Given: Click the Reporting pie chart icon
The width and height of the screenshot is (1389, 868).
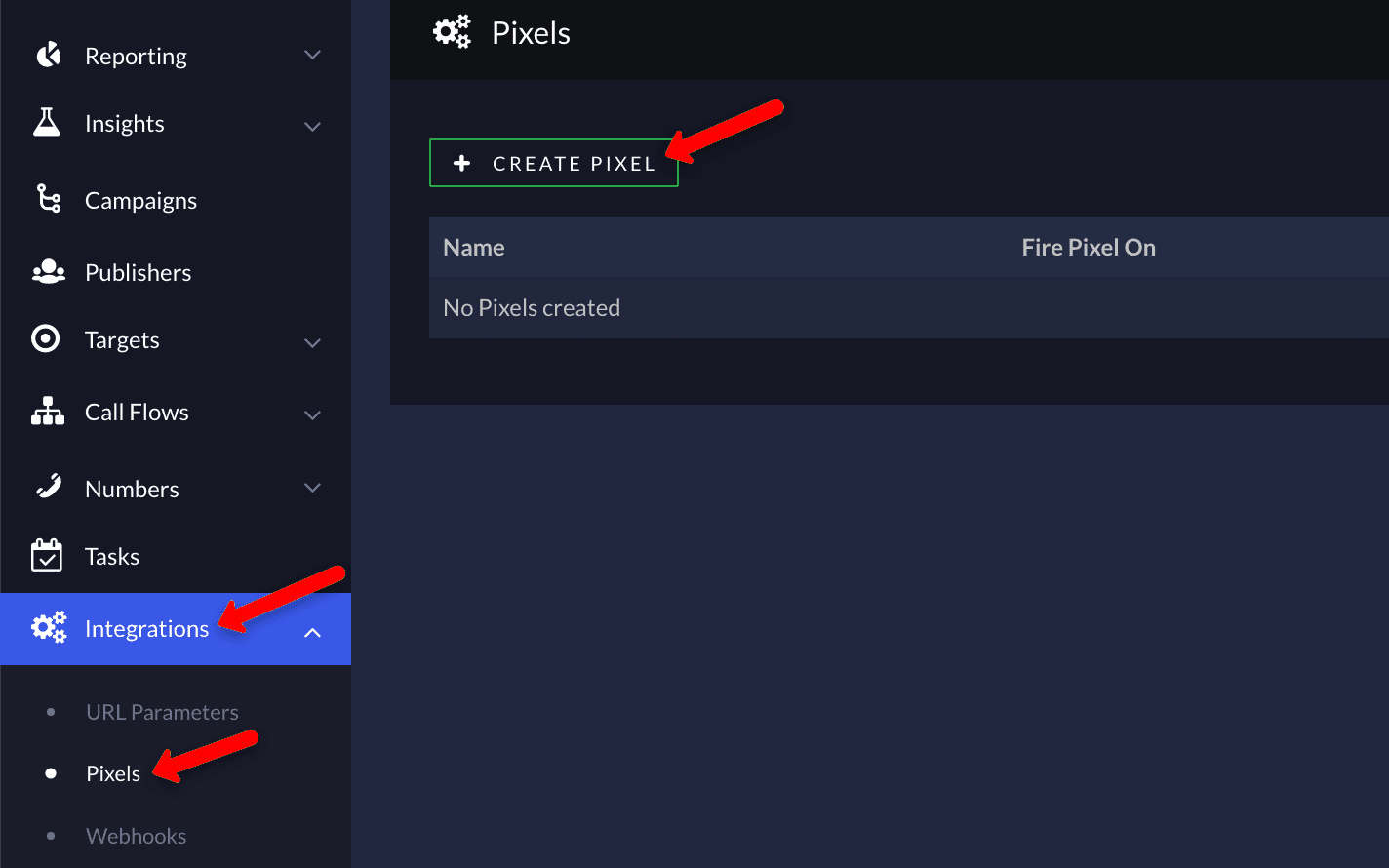Looking at the screenshot, I should [x=48, y=55].
